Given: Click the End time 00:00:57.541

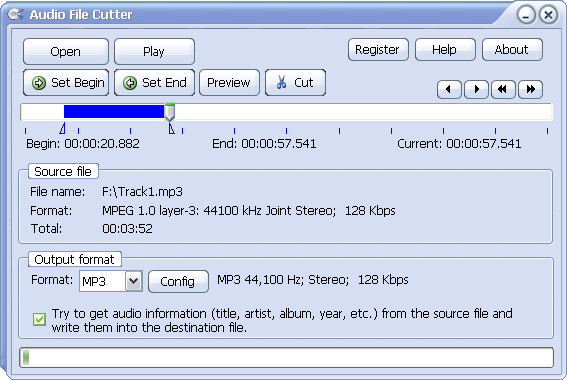Looking at the screenshot, I should (x=279, y=144).
